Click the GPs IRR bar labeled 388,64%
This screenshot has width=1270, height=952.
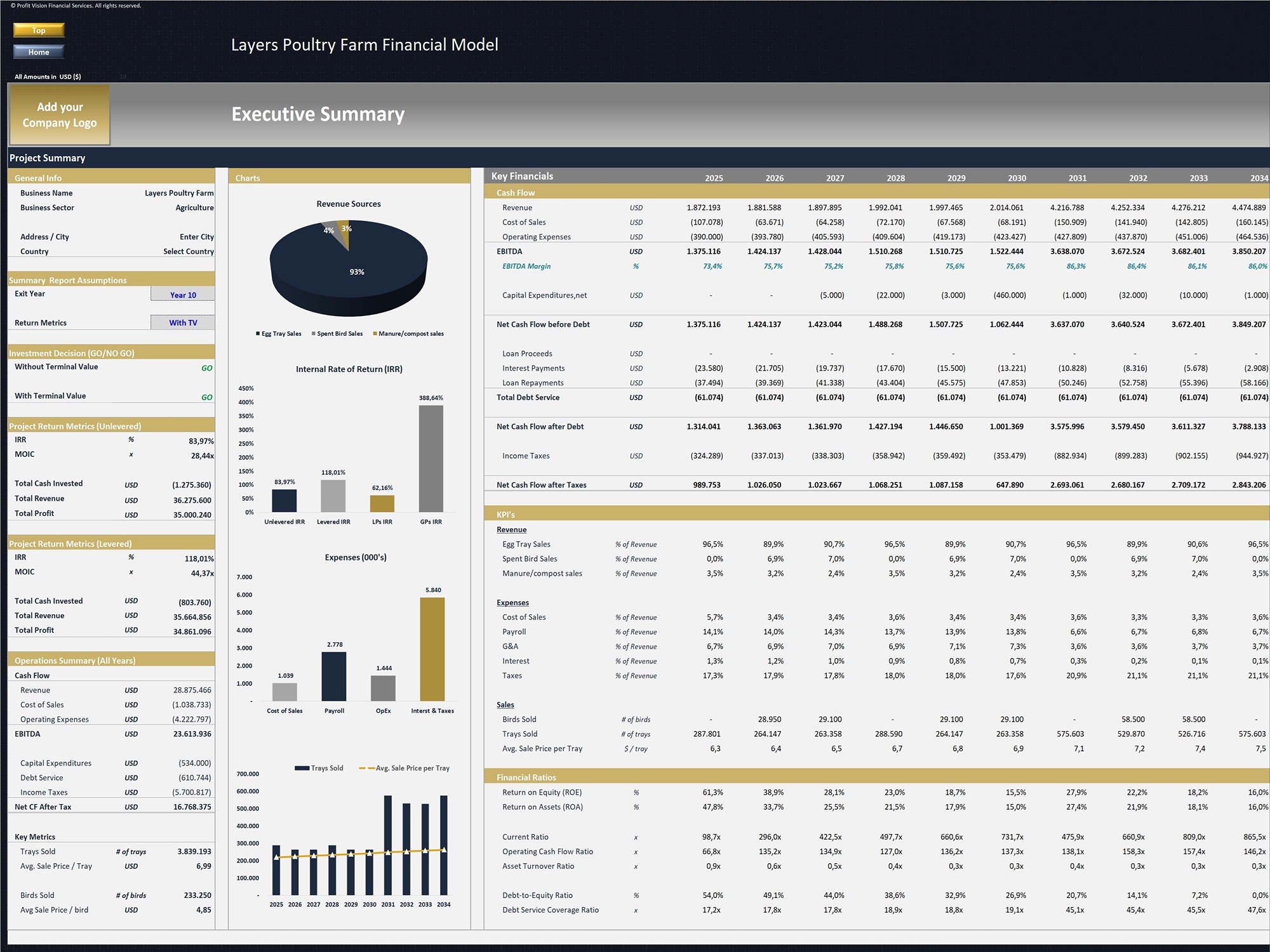(431, 459)
